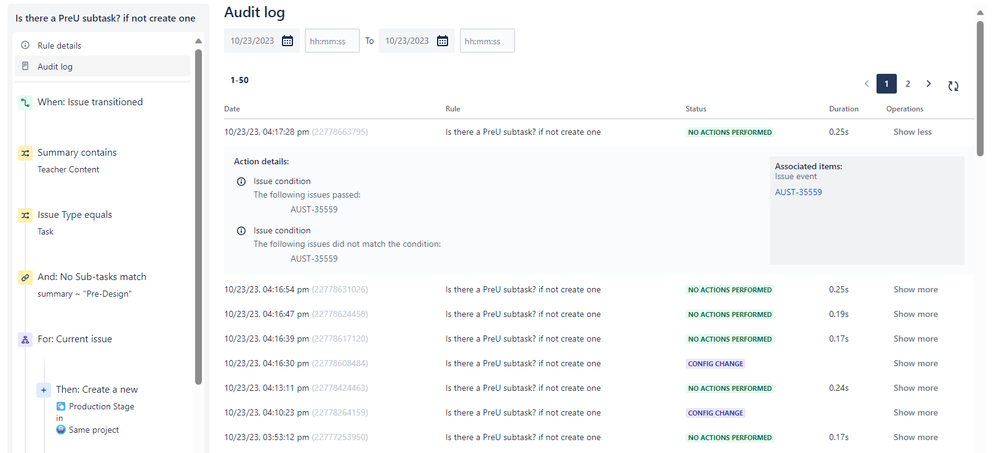Open the Rule details section
999x453 pixels.
point(103,45)
